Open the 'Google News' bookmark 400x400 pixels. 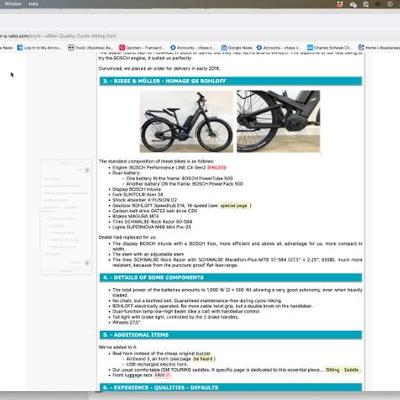click(x=237, y=48)
